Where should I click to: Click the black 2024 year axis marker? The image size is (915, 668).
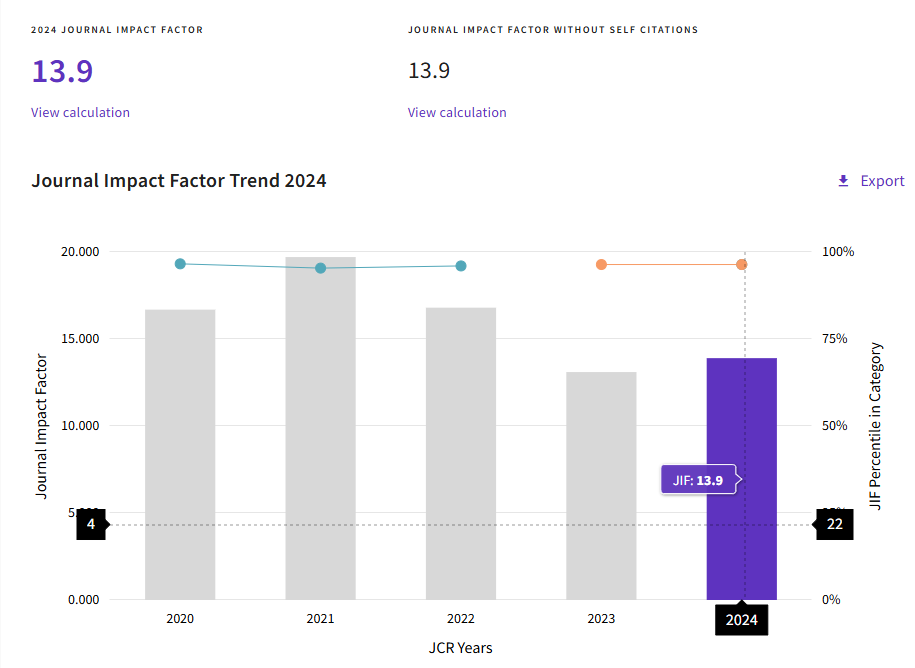point(742,620)
